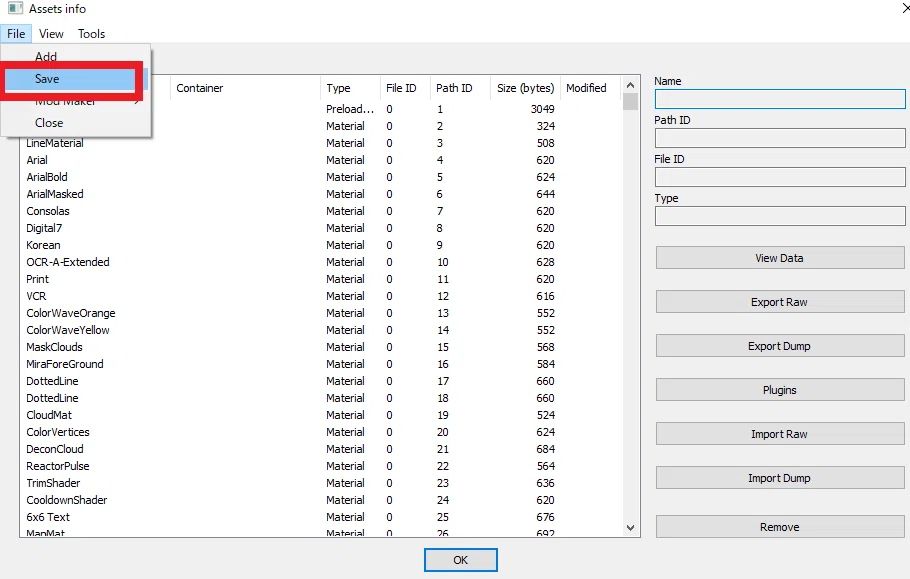Select the ColorWaveOrange asset row
The image size is (910, 579).
coord(321,313)
